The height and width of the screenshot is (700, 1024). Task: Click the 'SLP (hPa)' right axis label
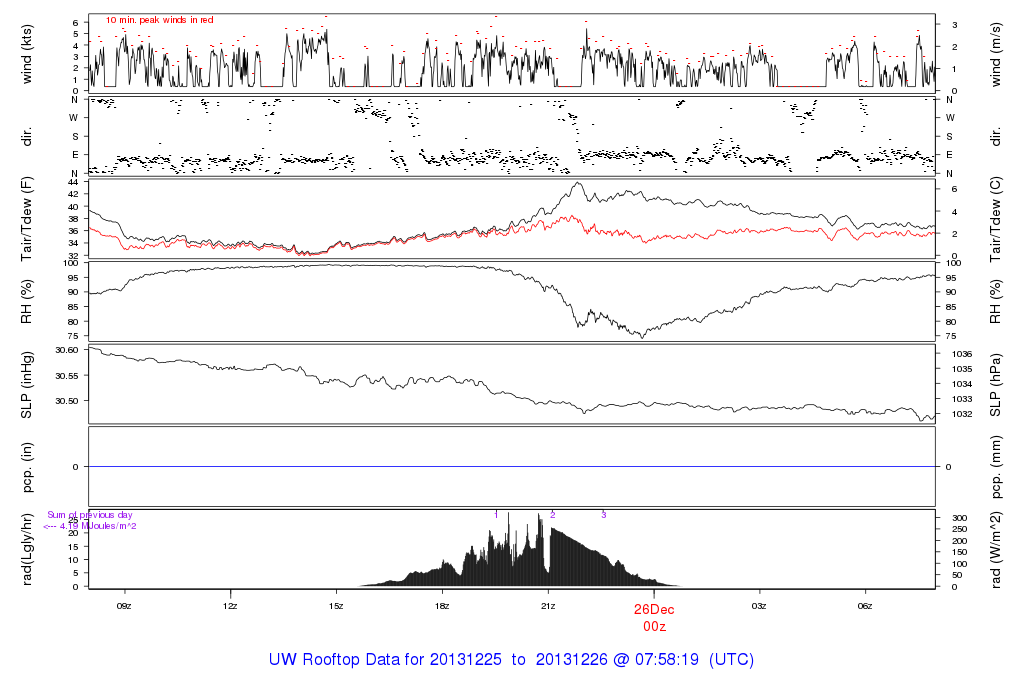[996, 383]
